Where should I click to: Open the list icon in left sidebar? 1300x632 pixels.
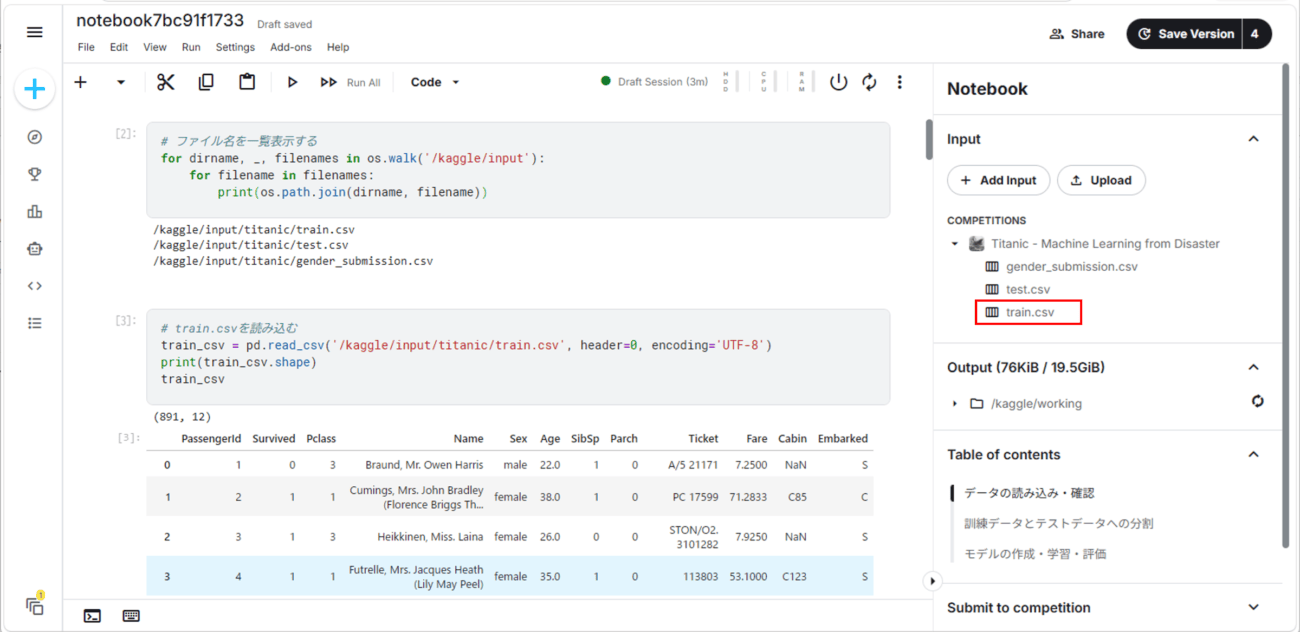tap(35, 323)
